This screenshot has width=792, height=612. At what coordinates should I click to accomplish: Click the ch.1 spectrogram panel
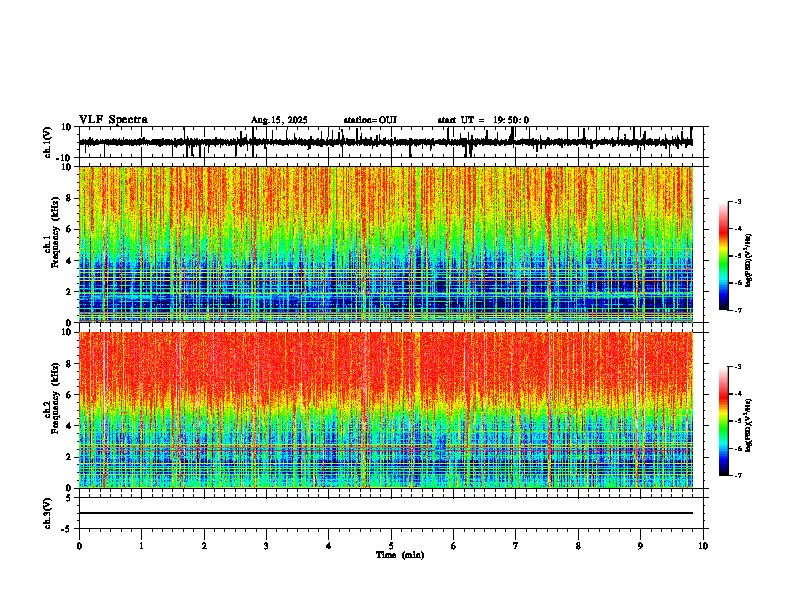coord(386,244)
